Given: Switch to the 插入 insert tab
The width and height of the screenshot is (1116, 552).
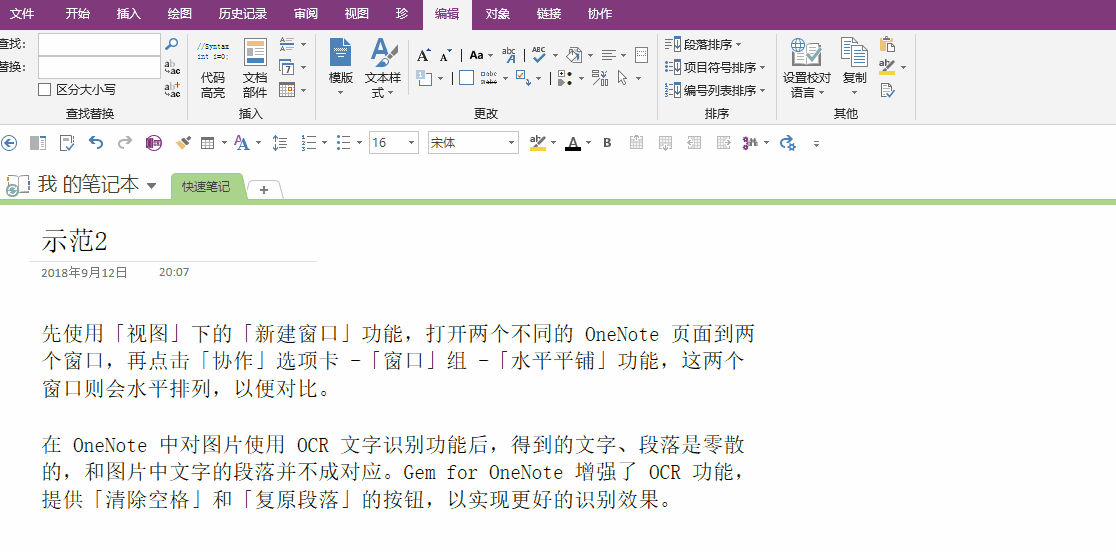Looking at the screenshot, I should (x=129, y=14).
